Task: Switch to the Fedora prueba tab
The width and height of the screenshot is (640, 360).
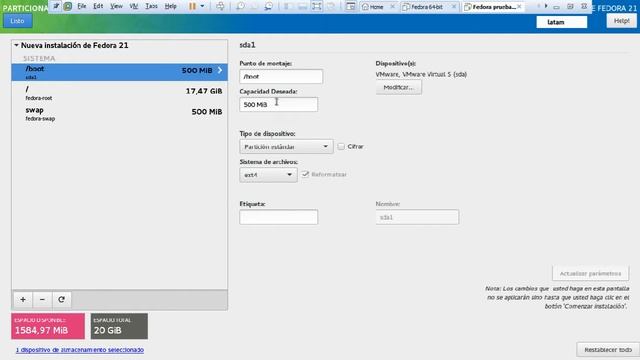Action: tap(493, 7)
